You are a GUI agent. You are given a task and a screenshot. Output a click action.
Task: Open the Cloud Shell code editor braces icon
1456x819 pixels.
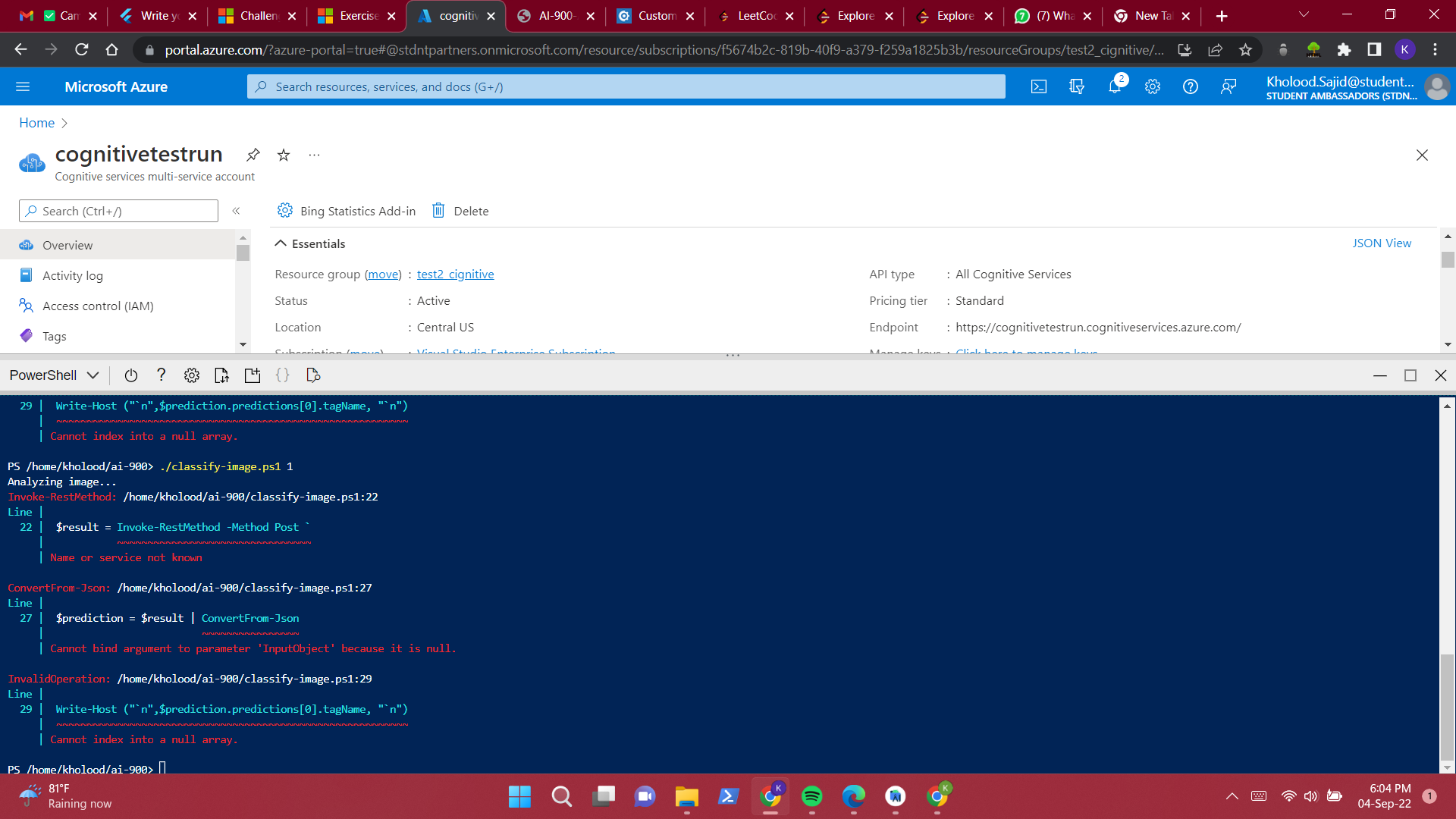pyautogui.click(x=282, y=375)
